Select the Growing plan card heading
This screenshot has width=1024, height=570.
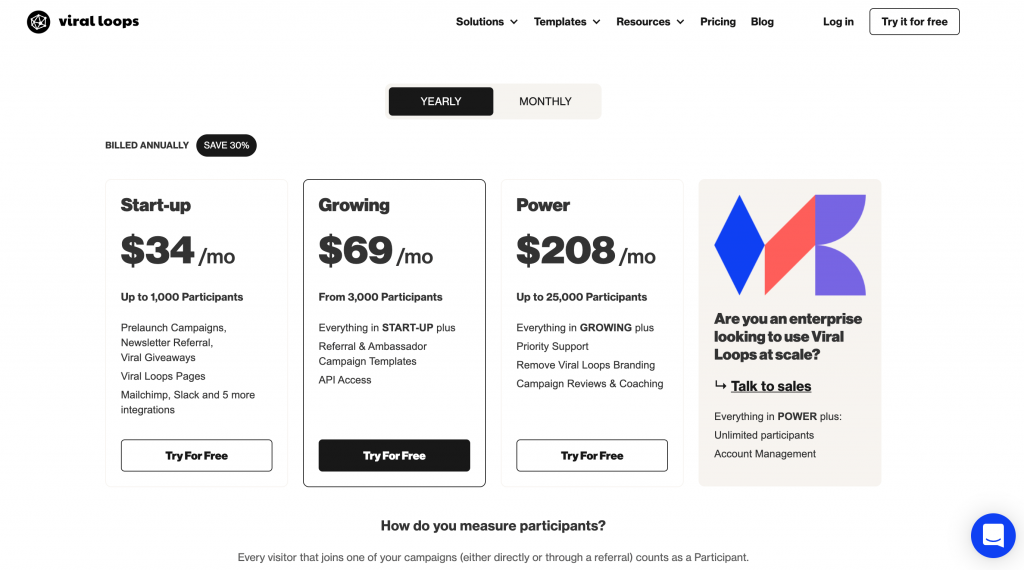pos(354,205)
